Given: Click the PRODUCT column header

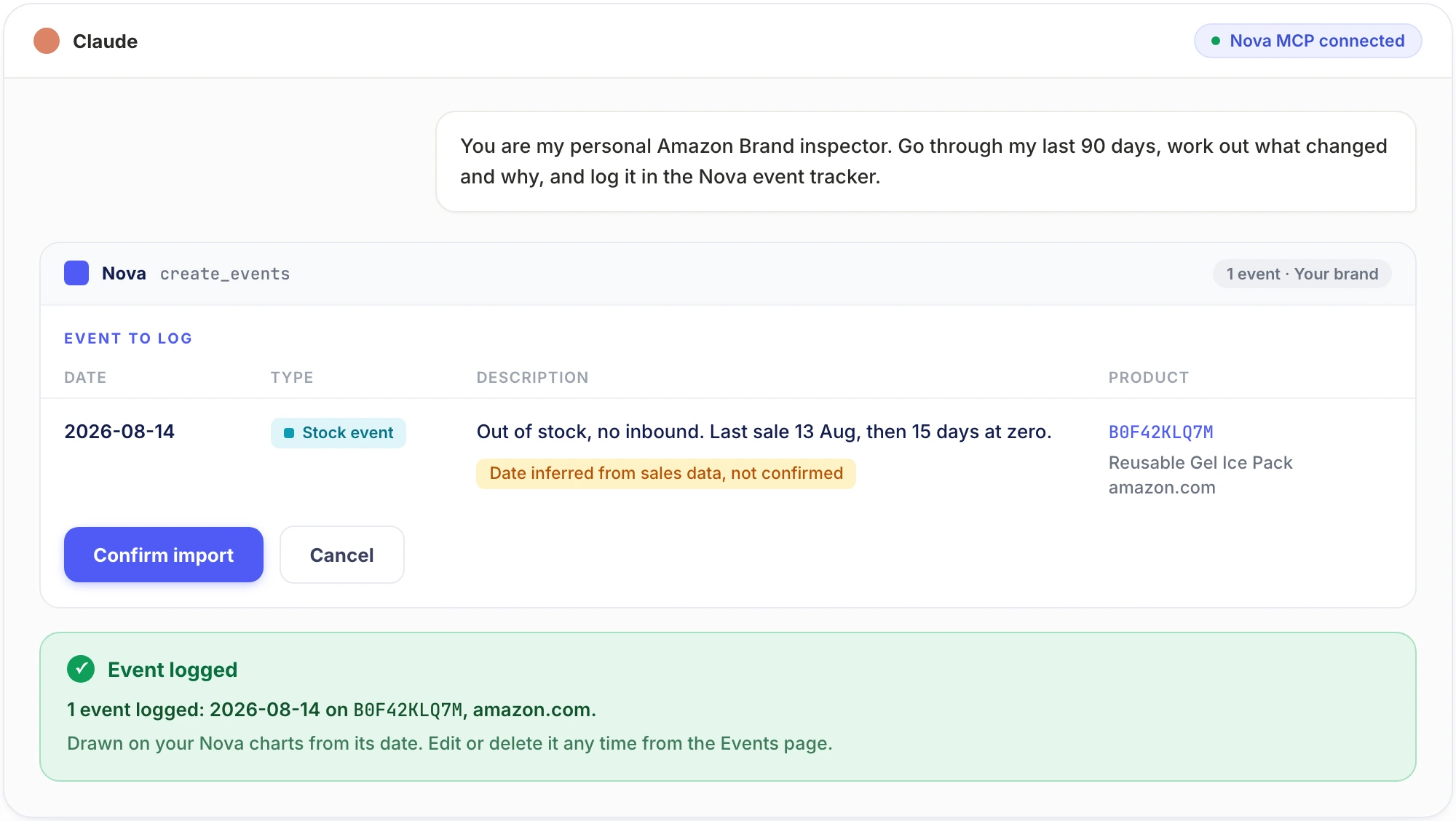Looking at the screenshot, I should 1148,377.
